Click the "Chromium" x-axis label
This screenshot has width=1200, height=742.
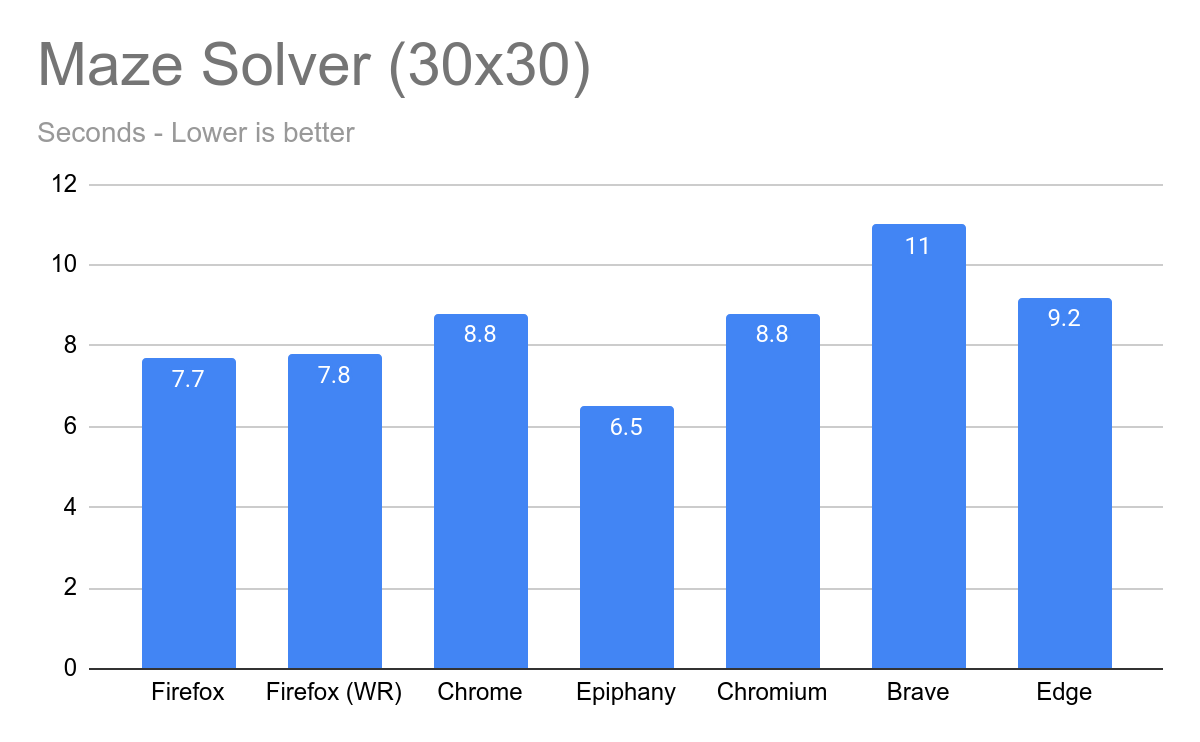point(772,692)
